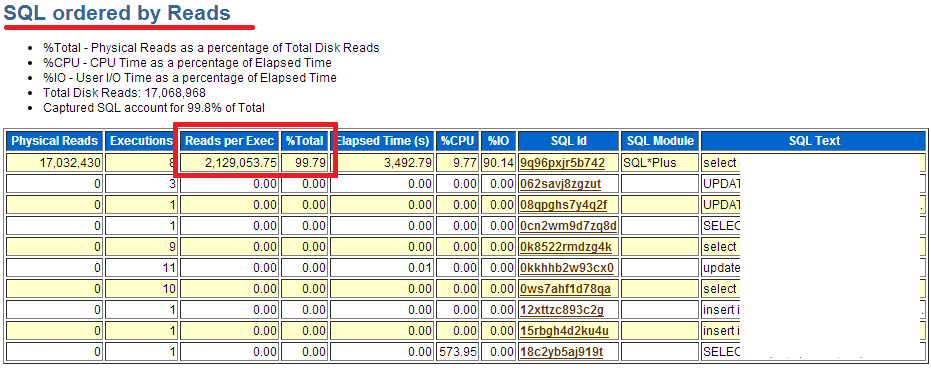Click the %CPU column header
This screenshot has height=370, width=931.
coord(458,141)
